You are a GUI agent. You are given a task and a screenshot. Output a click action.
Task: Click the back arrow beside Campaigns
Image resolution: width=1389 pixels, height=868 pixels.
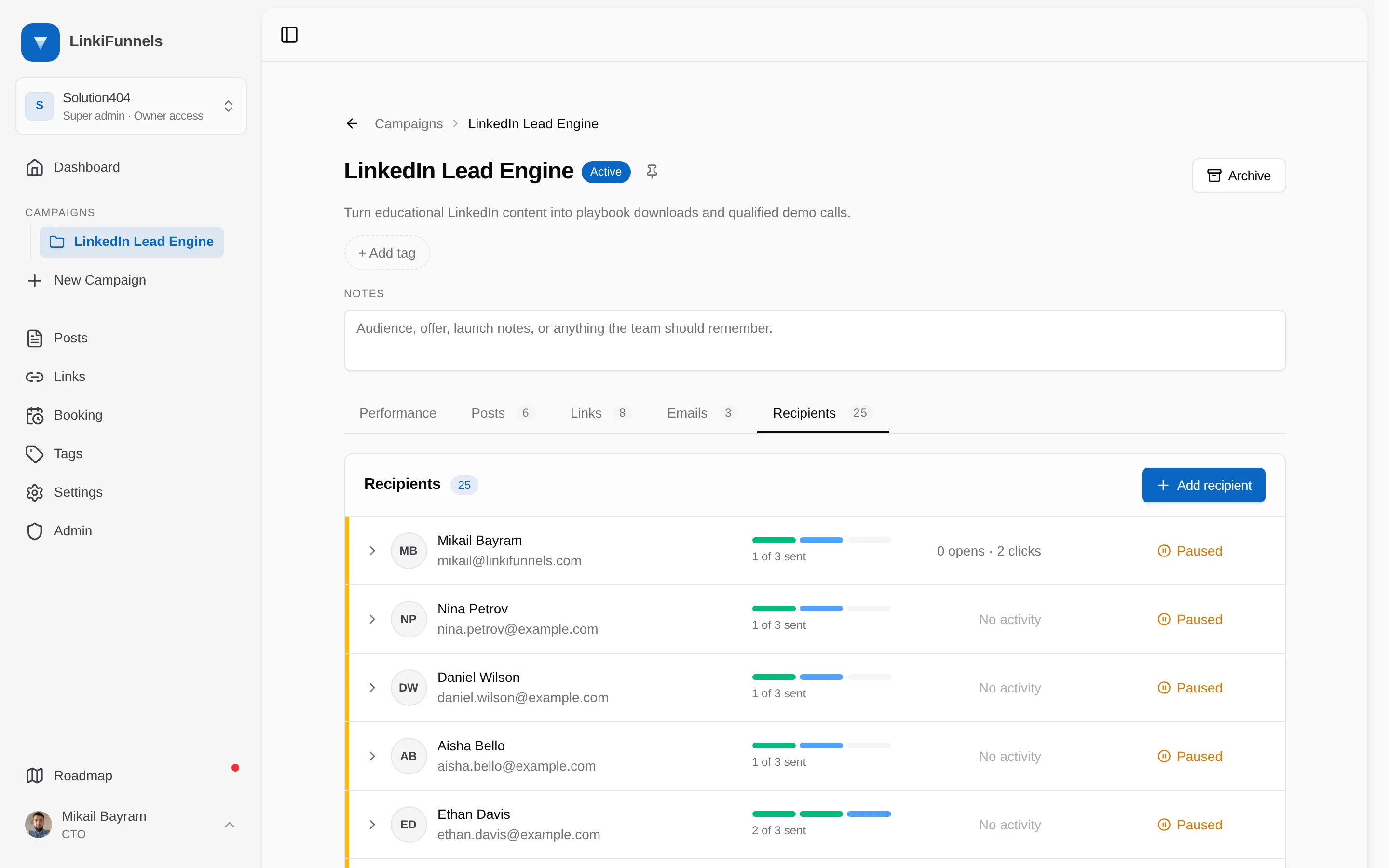(352, 123)
